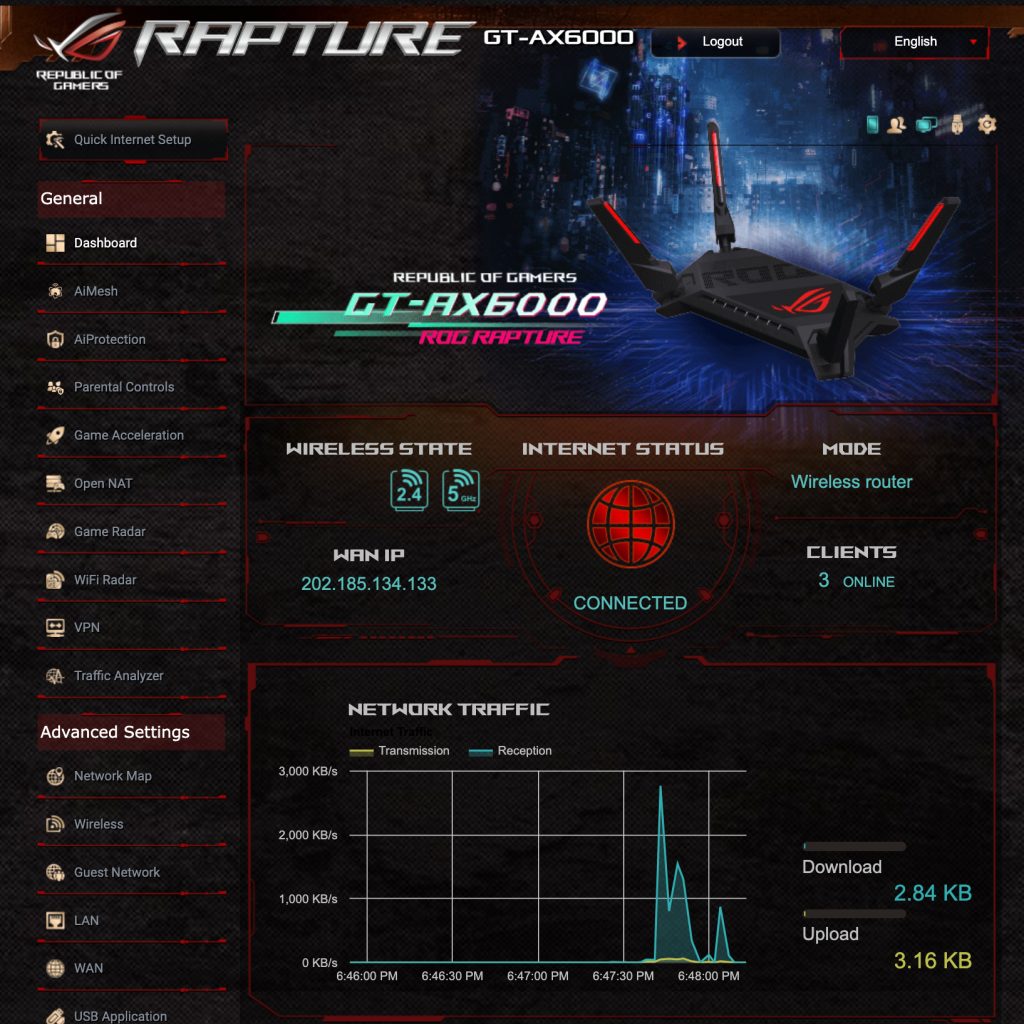Click the WAN sidebar globe icon
The image size is (1024, 1024).
click(56, 968)
